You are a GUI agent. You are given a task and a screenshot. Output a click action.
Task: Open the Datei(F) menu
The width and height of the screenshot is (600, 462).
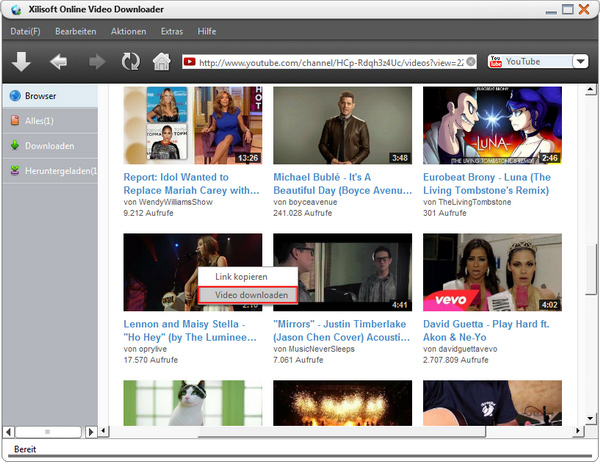(25, 31)
